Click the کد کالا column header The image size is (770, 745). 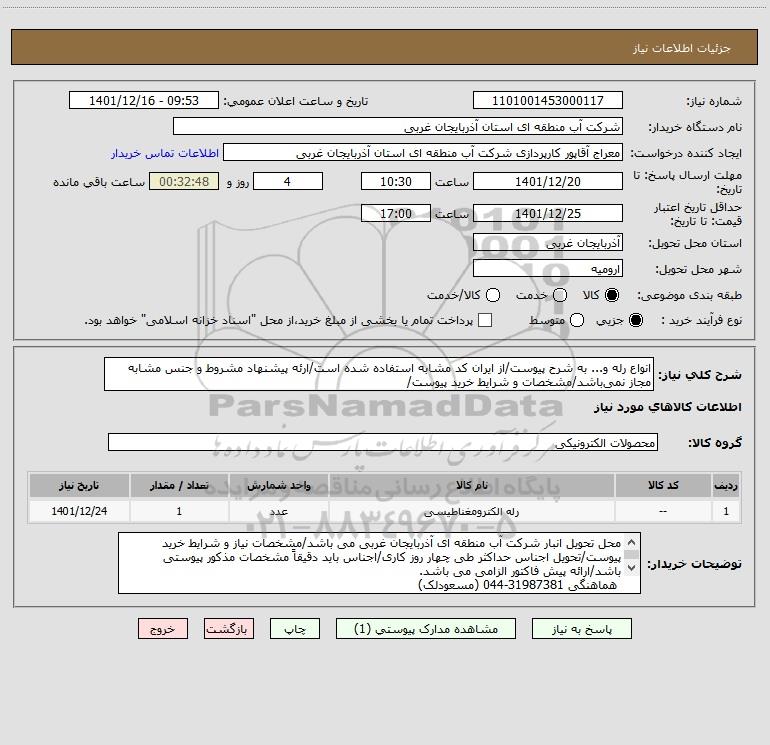[663, 485]
